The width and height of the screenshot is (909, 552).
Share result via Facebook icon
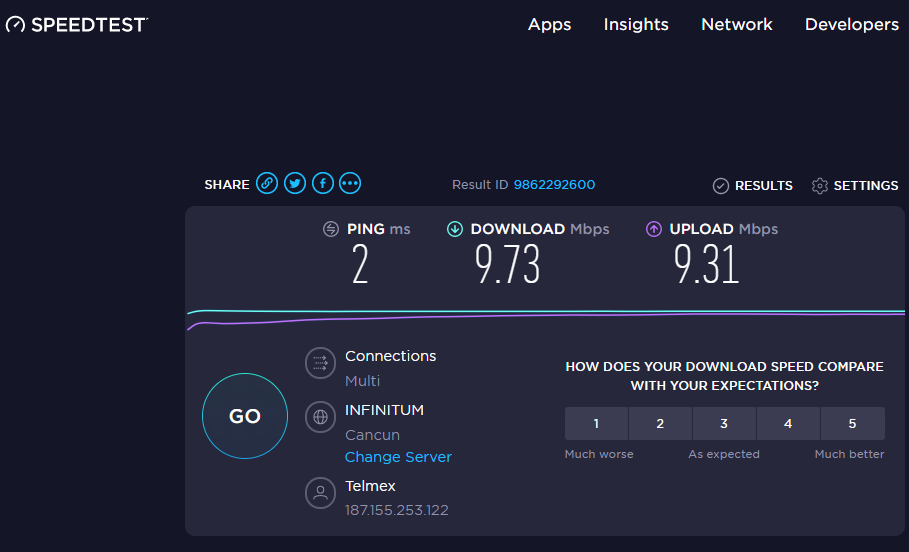tap(322, 183)
